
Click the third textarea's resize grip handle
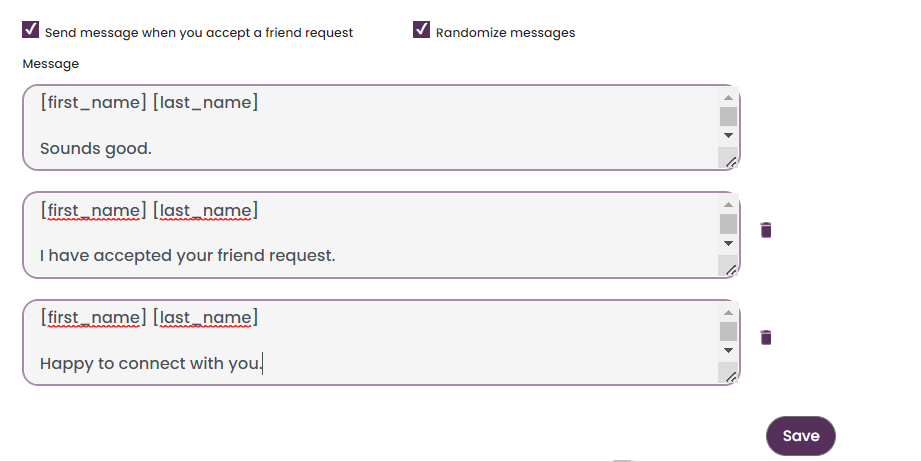pos(731,377)
